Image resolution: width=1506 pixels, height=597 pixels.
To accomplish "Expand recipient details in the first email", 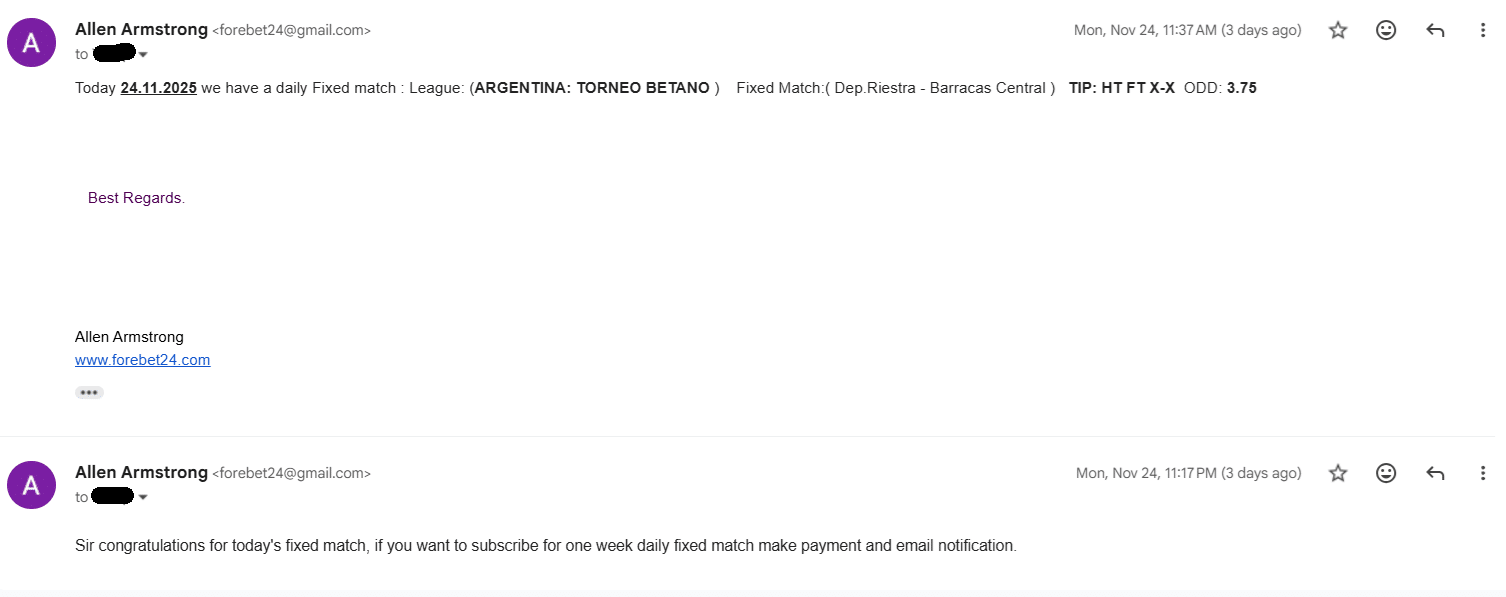I will [143, 54].
